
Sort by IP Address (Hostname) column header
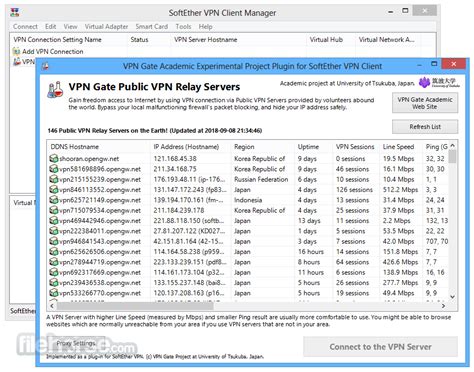pos(190,147)
